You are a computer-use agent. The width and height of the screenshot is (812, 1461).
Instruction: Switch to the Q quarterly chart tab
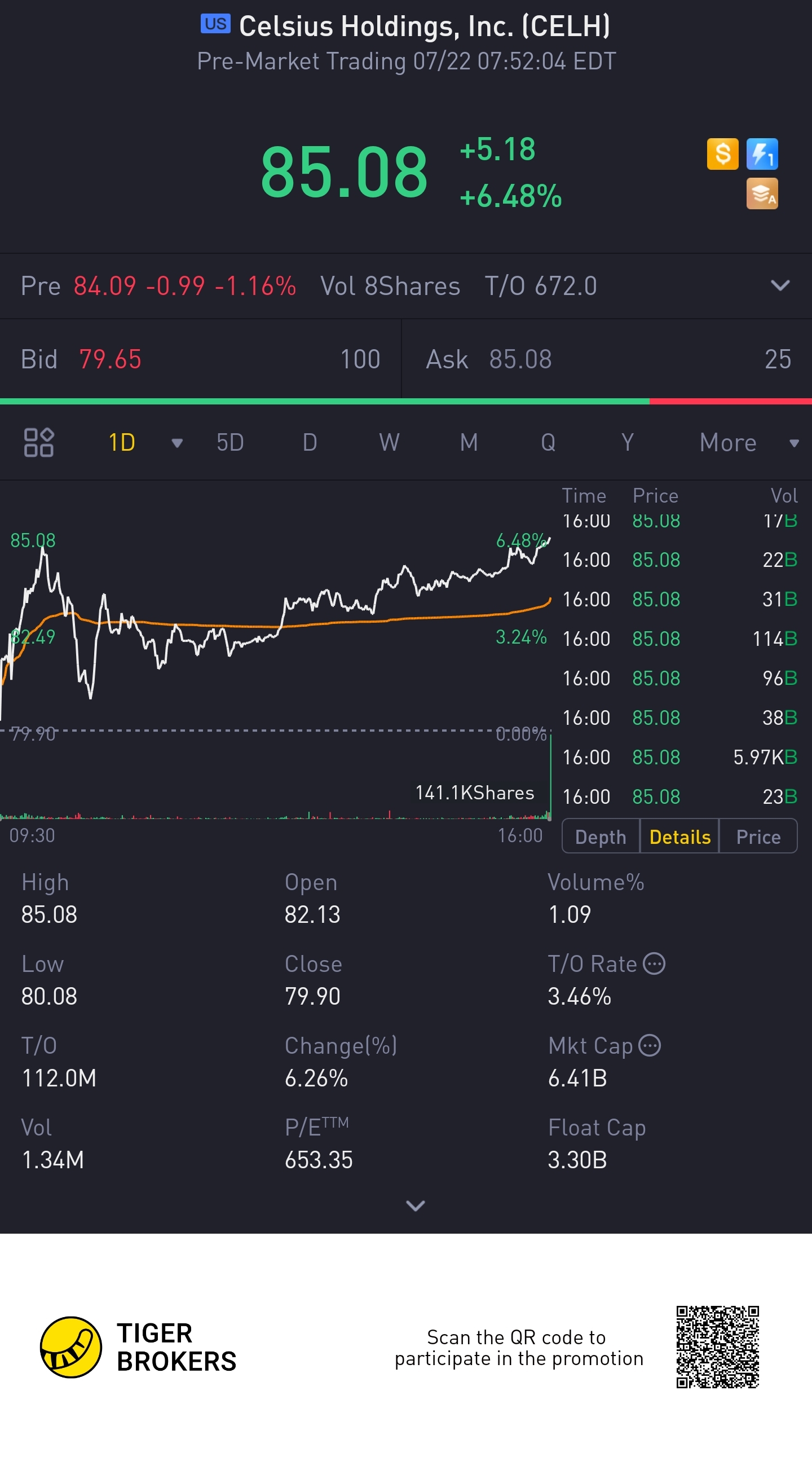point(548,442)
